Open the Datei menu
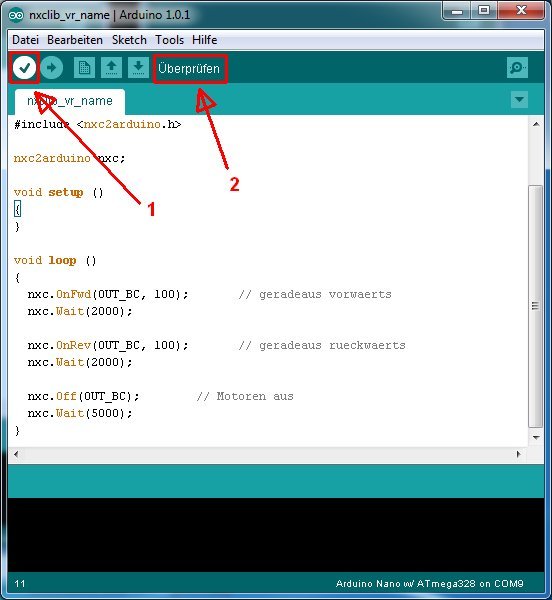 (25, 40)
